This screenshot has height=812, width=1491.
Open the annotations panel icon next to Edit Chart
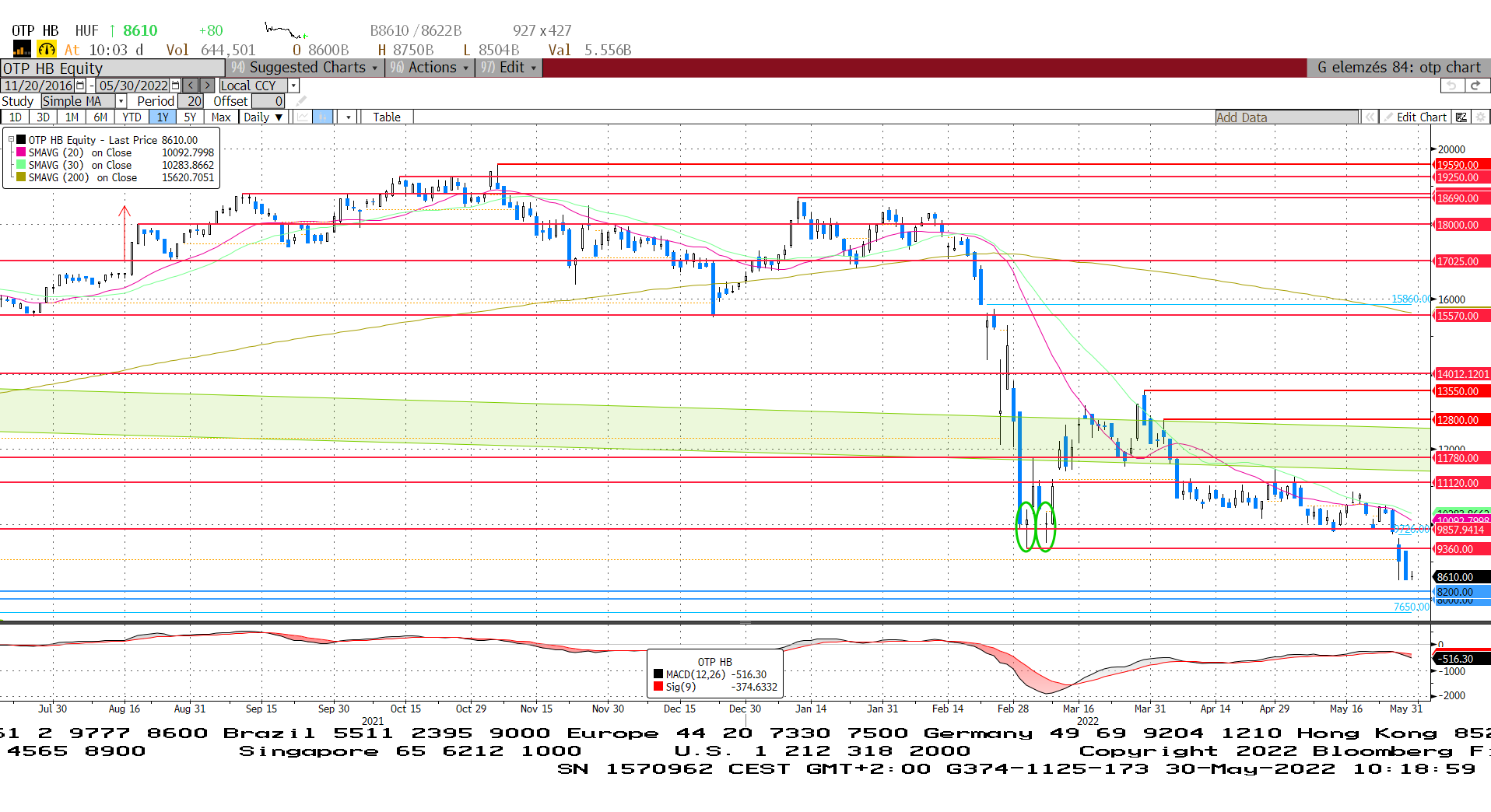1461,117
